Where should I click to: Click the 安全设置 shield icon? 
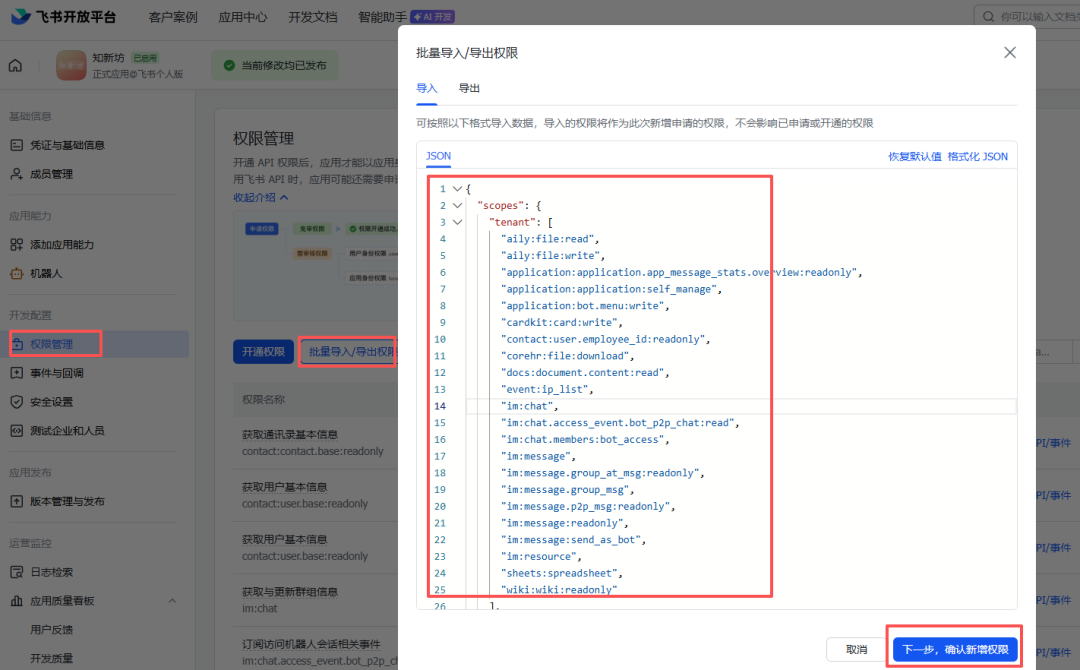coord(17,401)
